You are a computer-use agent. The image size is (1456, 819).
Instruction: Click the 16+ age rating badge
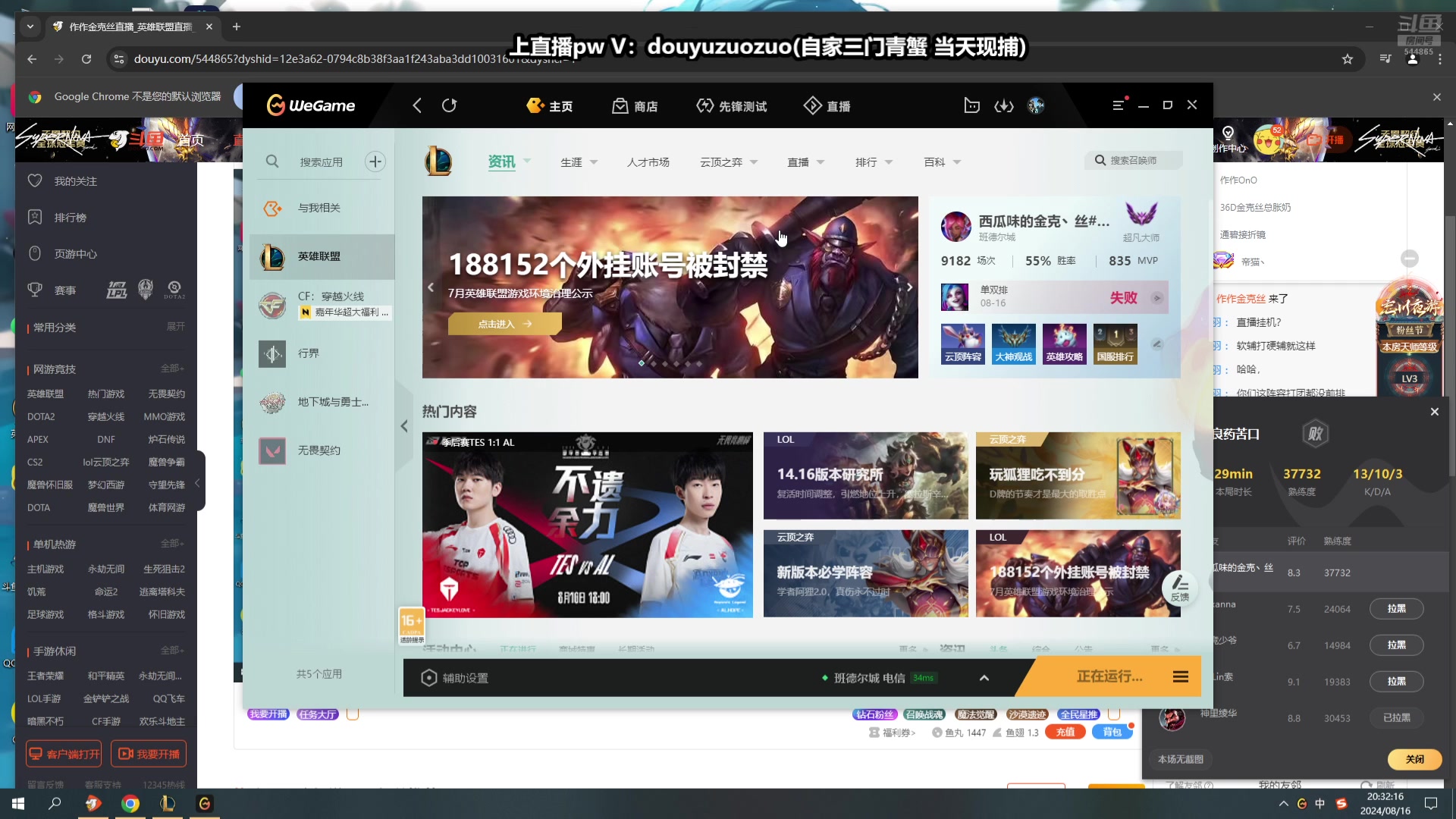tap(412, 626)
